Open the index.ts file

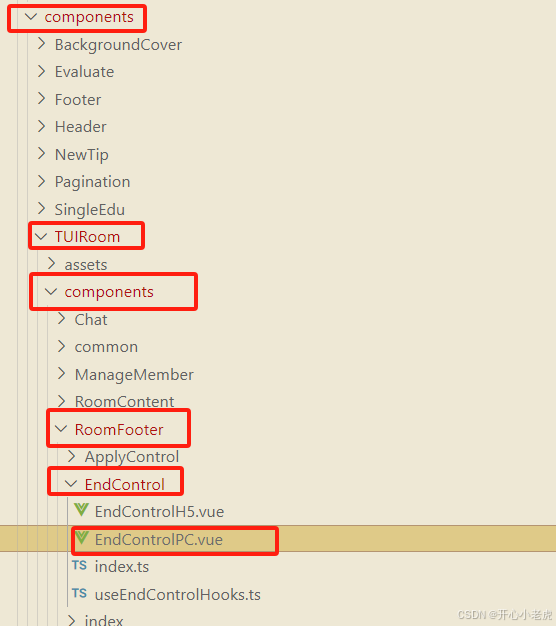(x=122, y=567)
